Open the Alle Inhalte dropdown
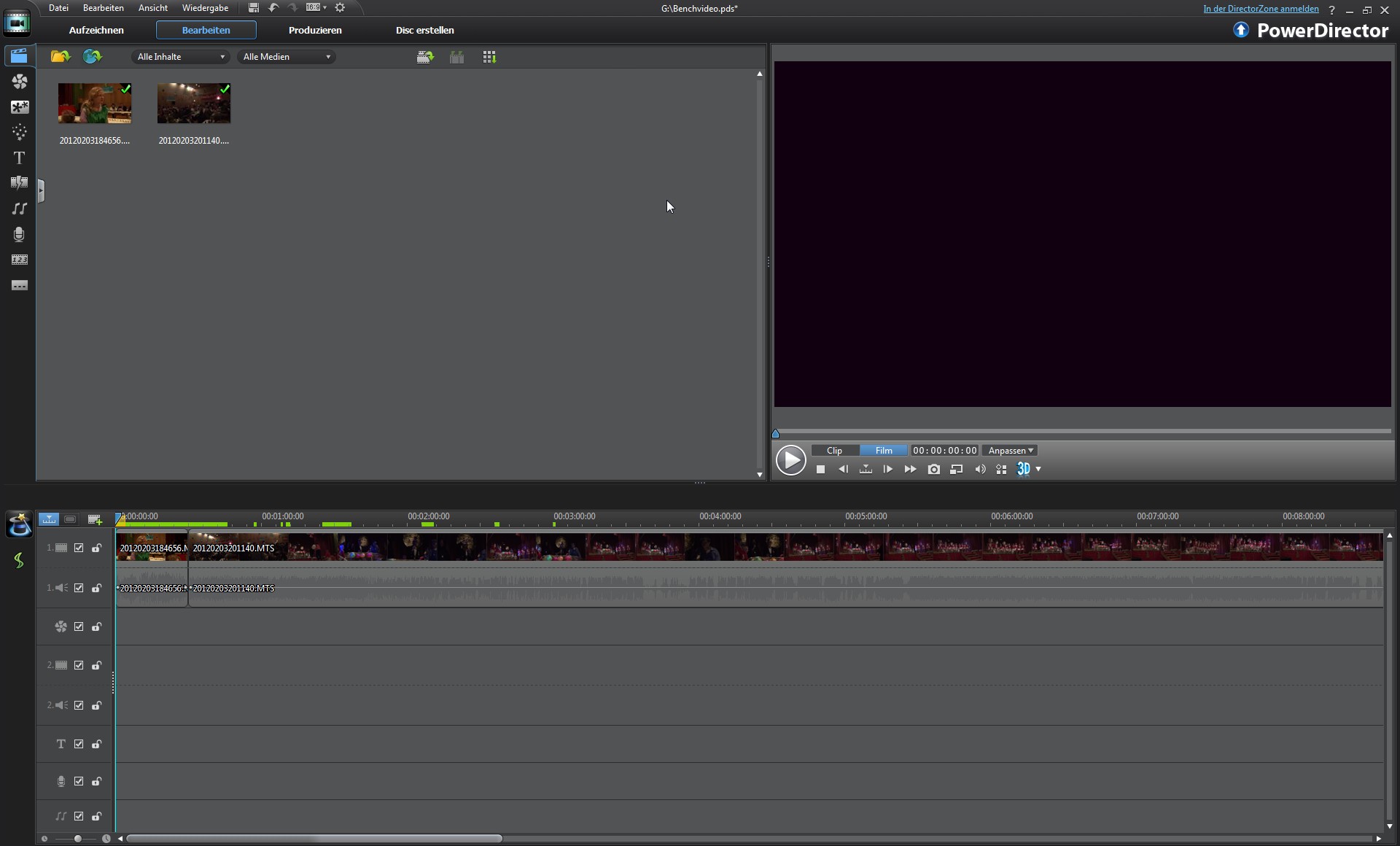Screen dimensions: 1400x846 coord(180,57)
